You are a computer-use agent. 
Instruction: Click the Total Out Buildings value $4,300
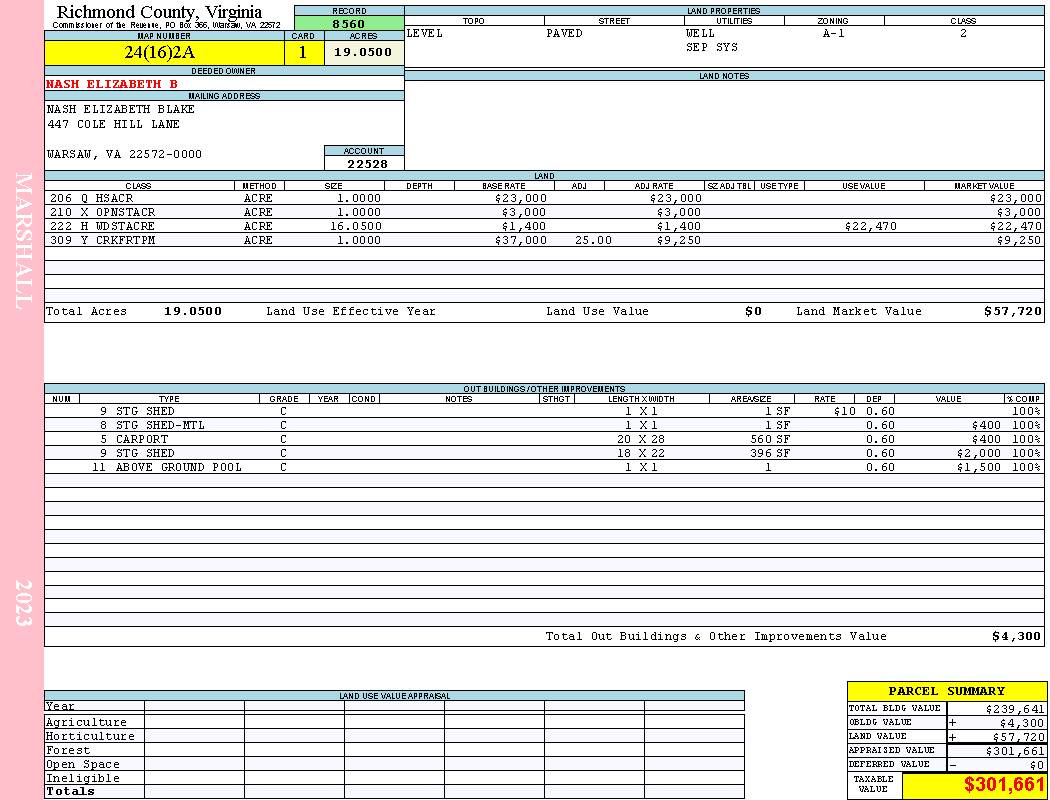[1017, 636]
